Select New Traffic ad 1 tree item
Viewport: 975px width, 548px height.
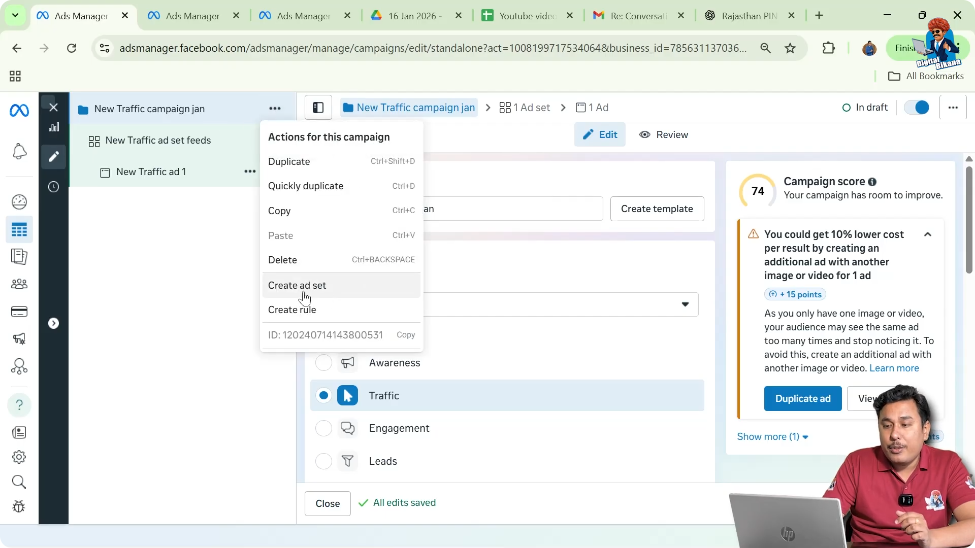[x=151, y=172]
